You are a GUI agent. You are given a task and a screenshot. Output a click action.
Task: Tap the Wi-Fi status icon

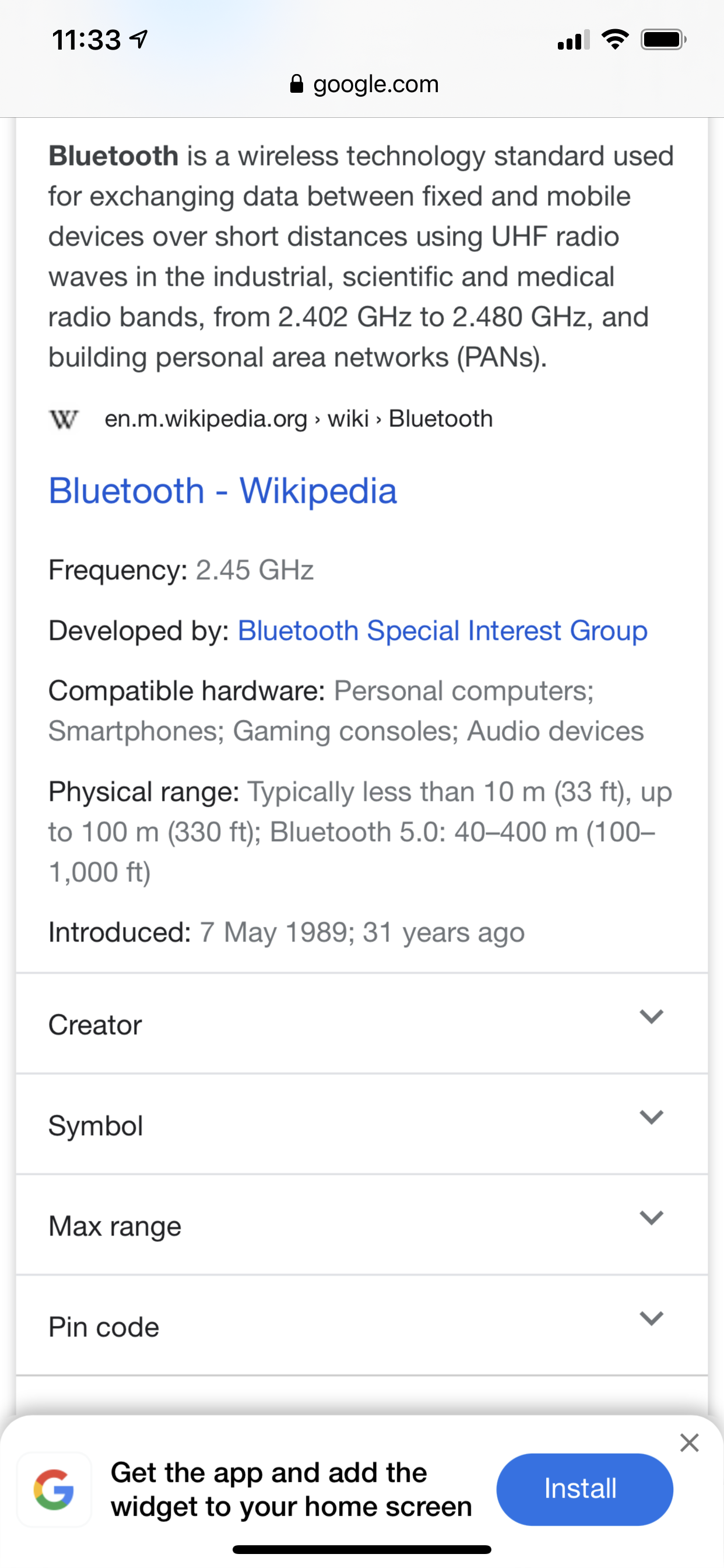click(x=614, y=40)
